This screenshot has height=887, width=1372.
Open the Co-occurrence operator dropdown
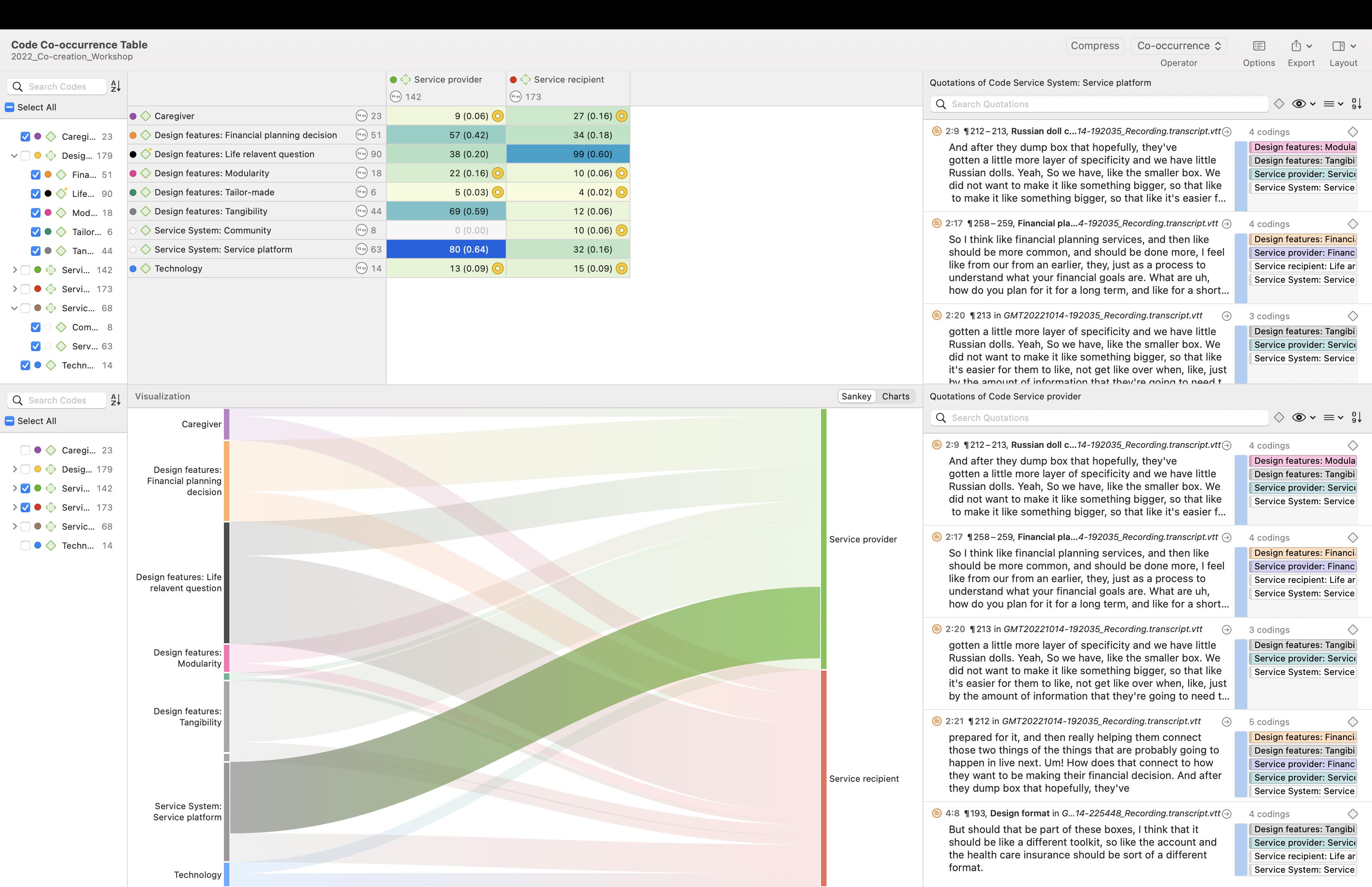coord(1179,46)
